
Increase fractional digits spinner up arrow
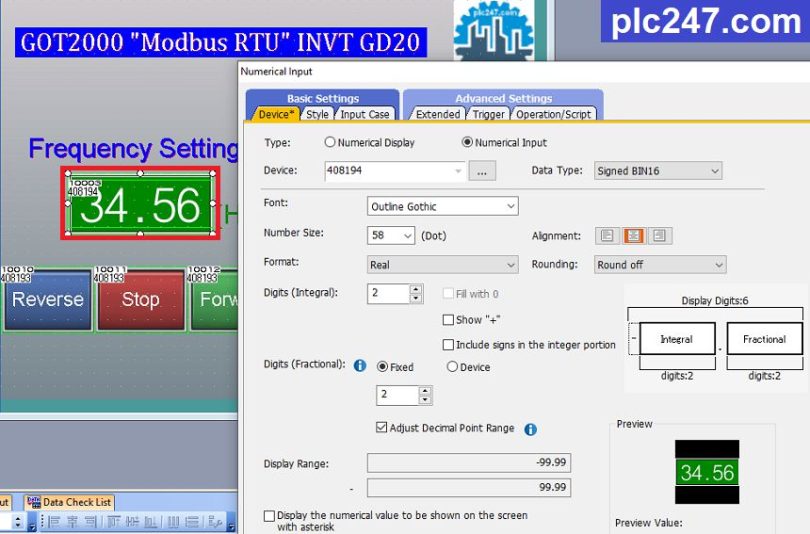coord(425,391)
